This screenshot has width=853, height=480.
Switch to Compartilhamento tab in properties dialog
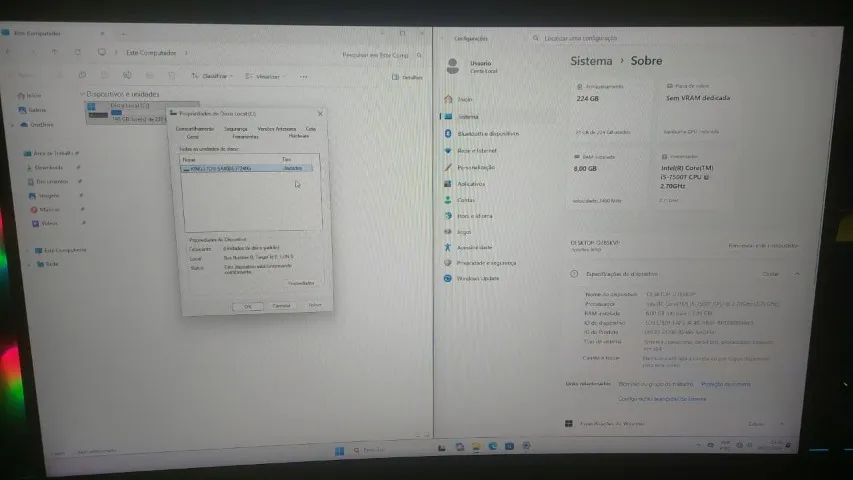[194, 129]
